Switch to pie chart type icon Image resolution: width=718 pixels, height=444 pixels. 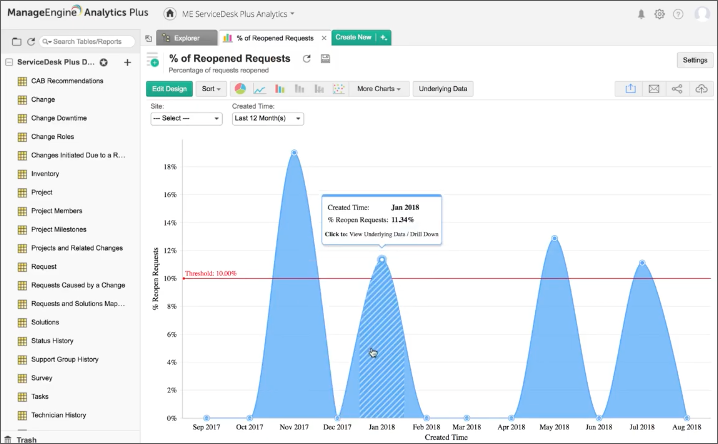240,89
